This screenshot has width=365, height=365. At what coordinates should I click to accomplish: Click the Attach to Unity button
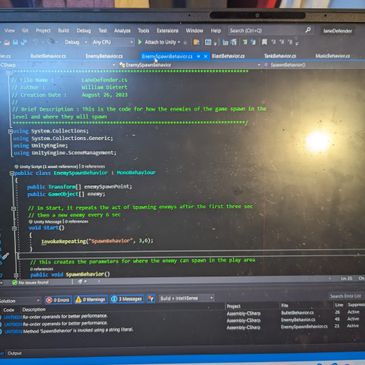(159, 42)
